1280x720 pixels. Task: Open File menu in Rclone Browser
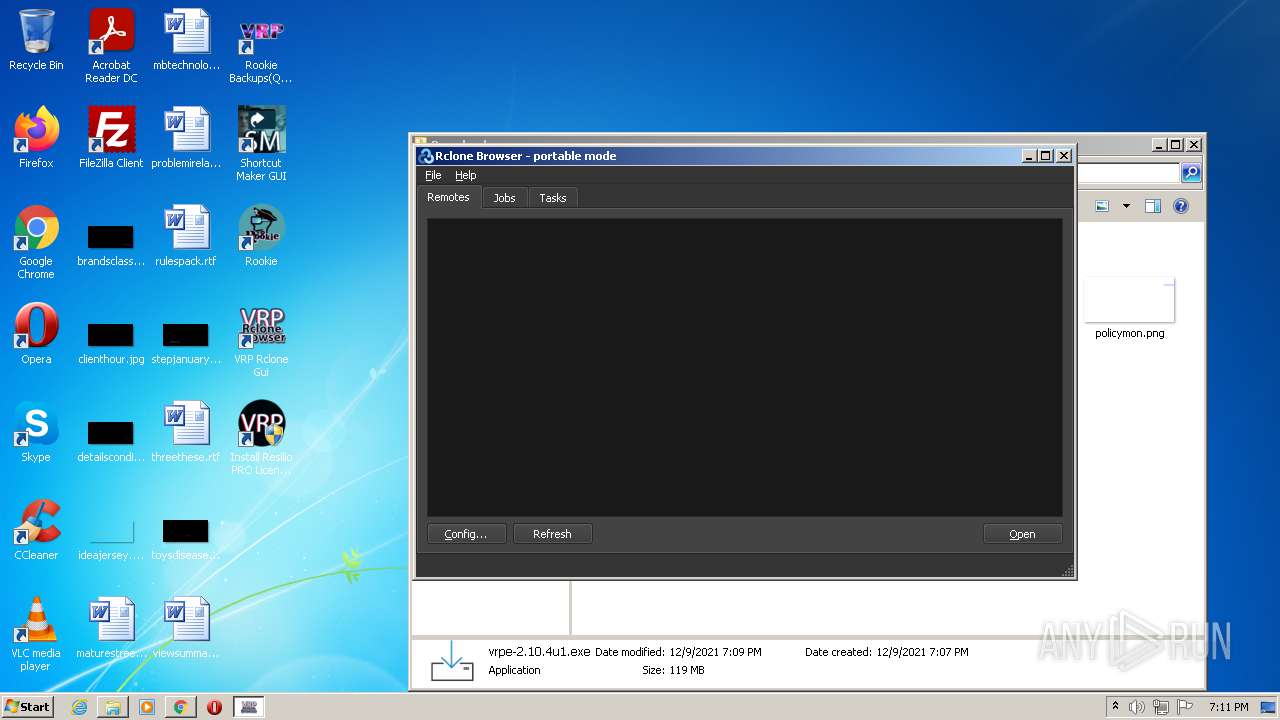click(x=433, y=175)
